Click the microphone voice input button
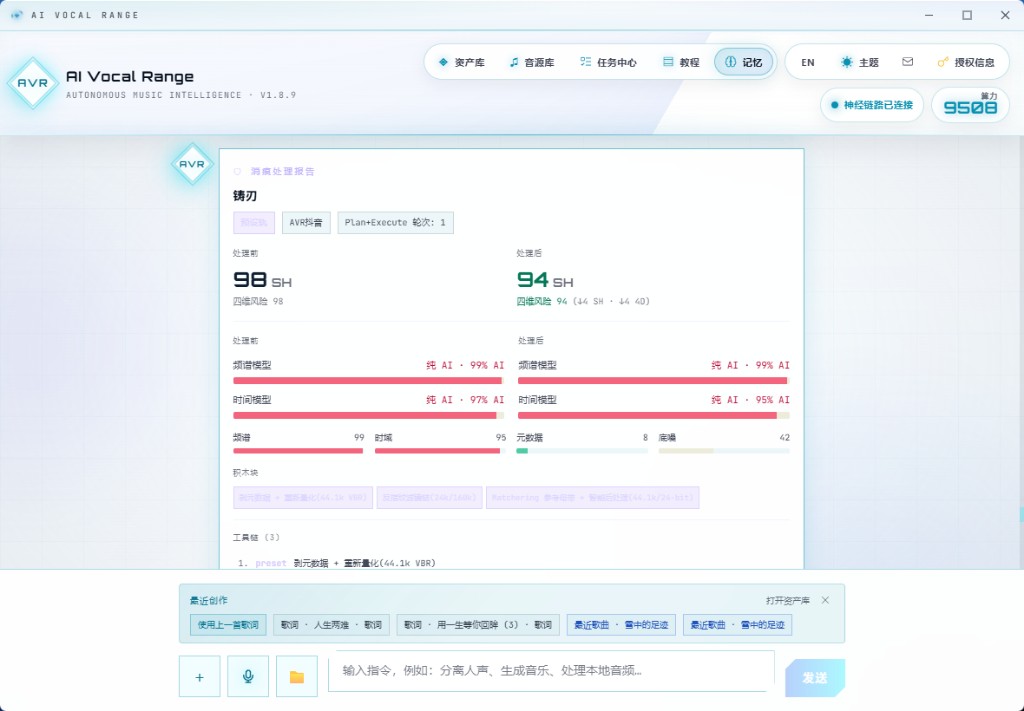 248,676
